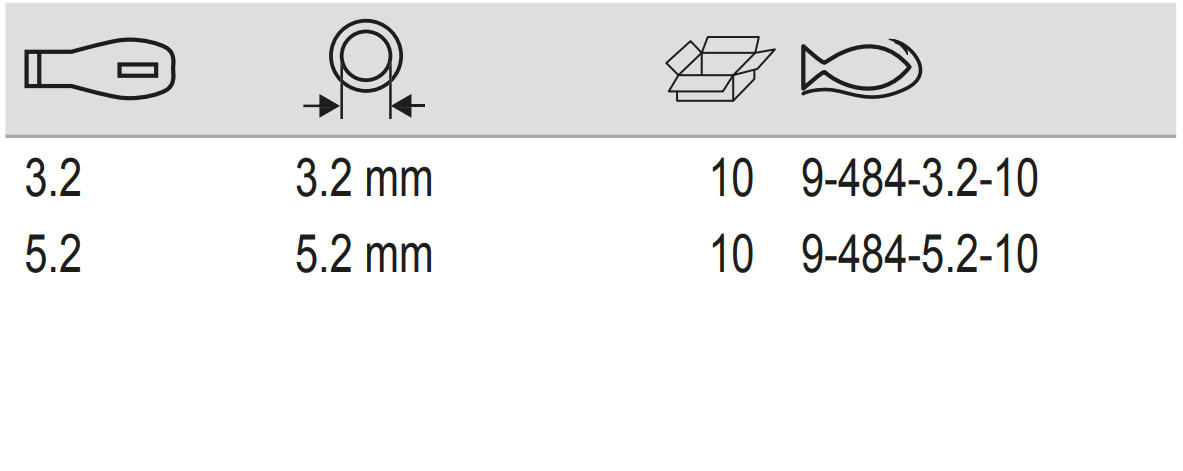The width and height of the screenshot is (1183, 471).
Task: Click the fish-shaped order number icon
Action: coord(858,70)
